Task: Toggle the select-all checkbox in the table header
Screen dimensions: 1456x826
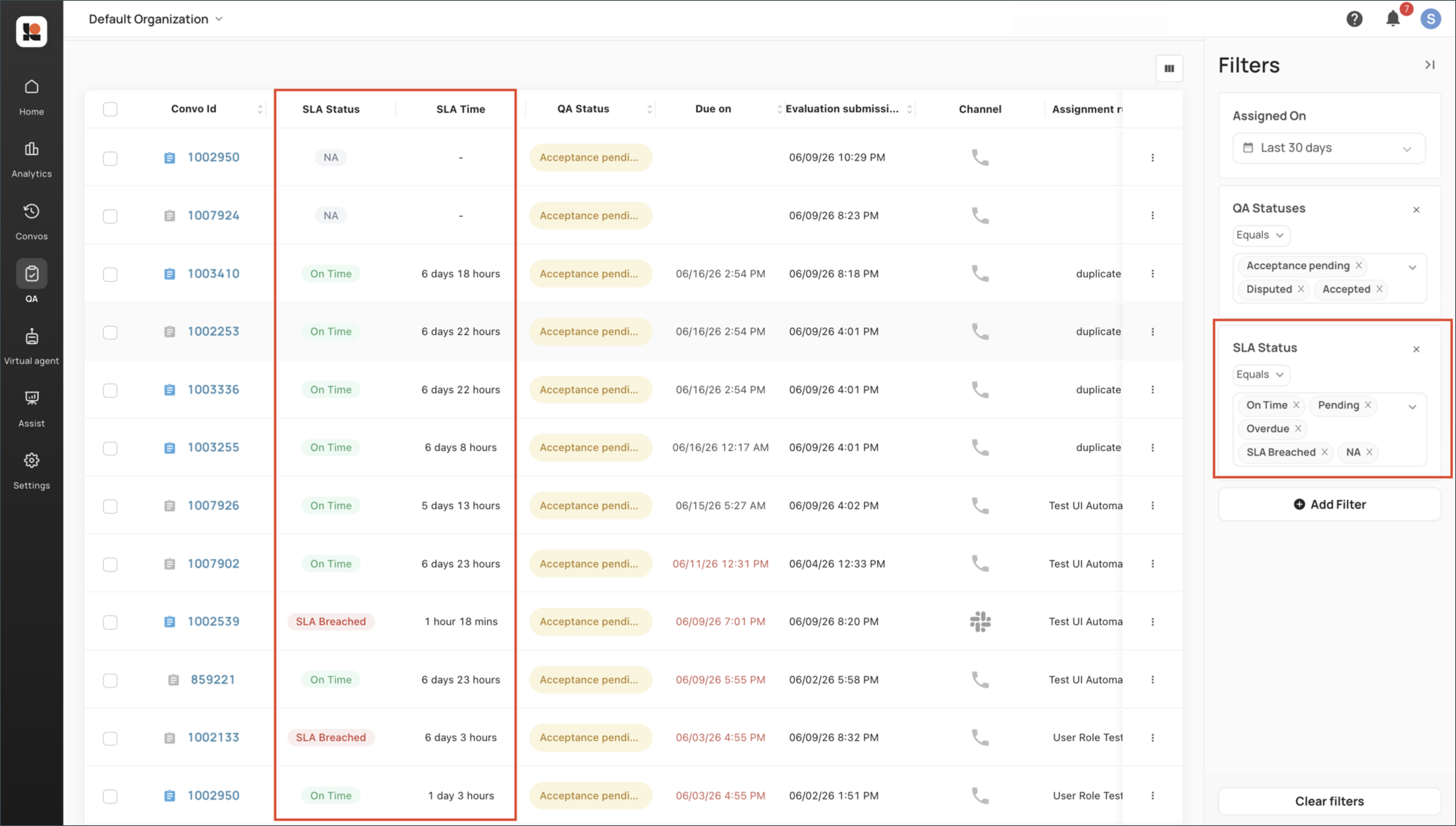Action: [110, 109]
